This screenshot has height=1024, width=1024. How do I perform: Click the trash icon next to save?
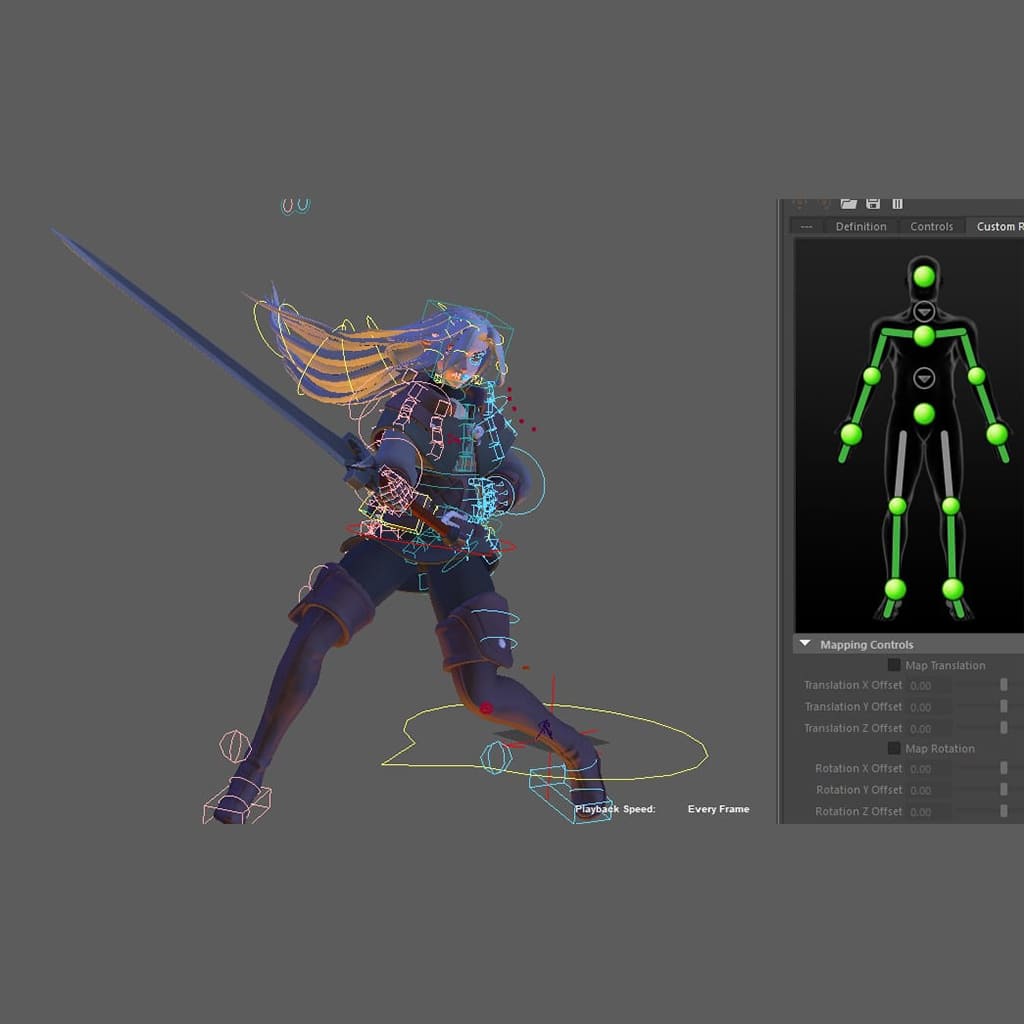coord(897,203)
